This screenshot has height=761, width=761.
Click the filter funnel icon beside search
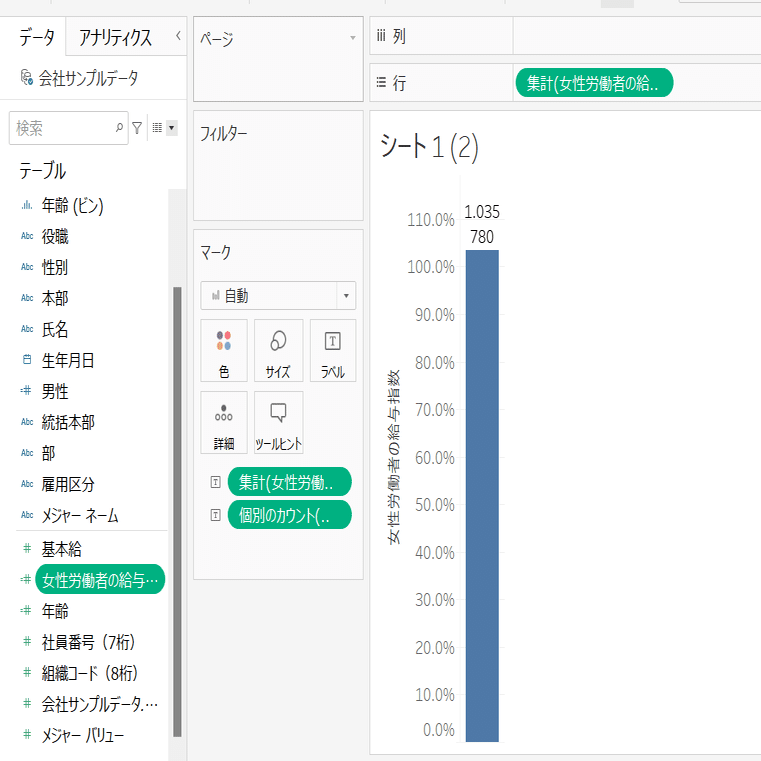137,128
